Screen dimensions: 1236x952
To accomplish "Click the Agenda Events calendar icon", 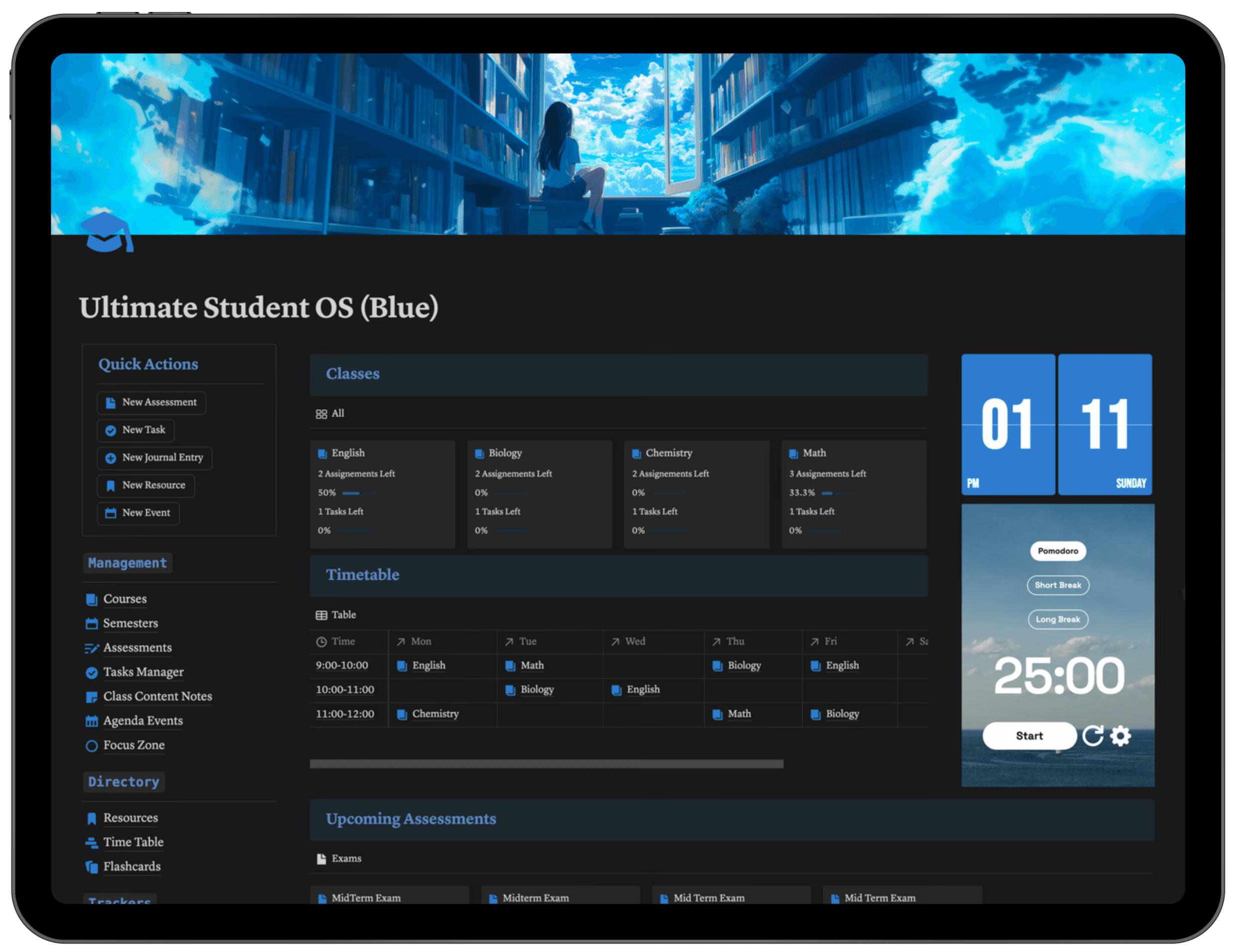I will point(91,721).
